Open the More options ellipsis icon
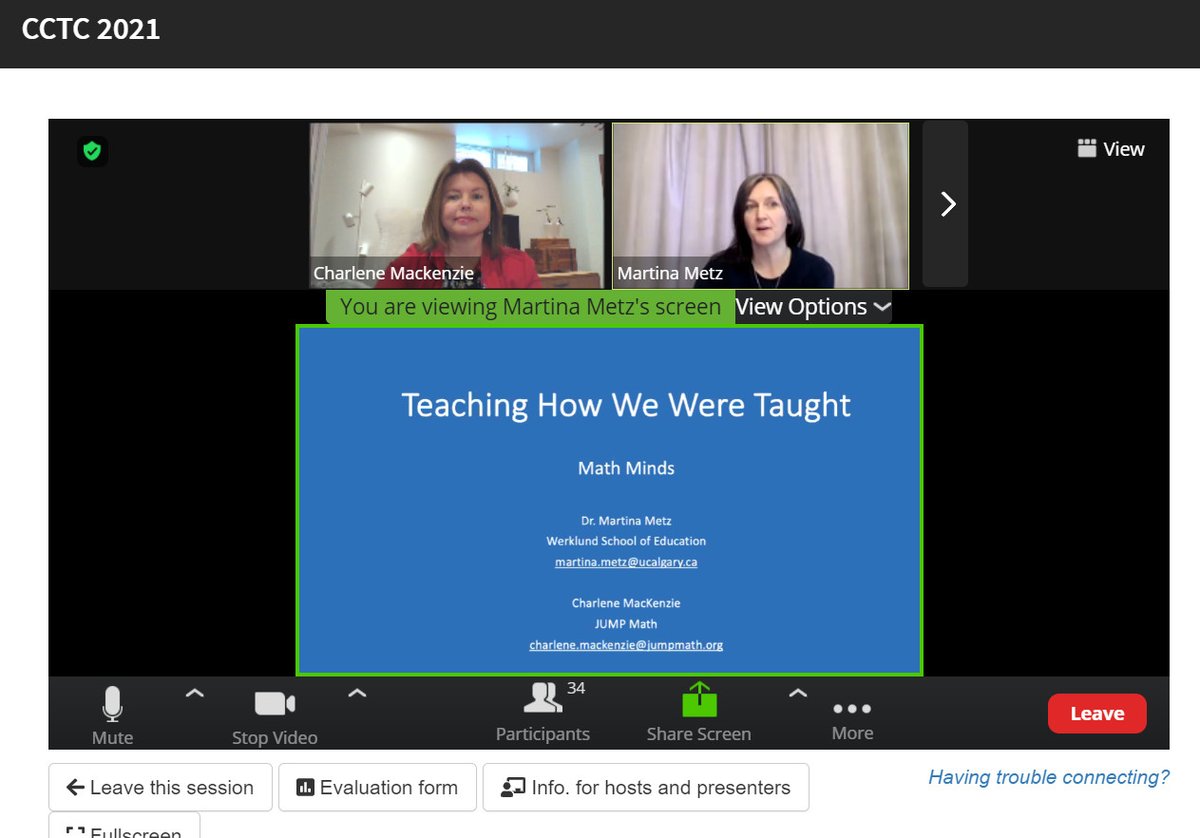The width and height of the screenshot is (1200, 838). tap(851, 707)
